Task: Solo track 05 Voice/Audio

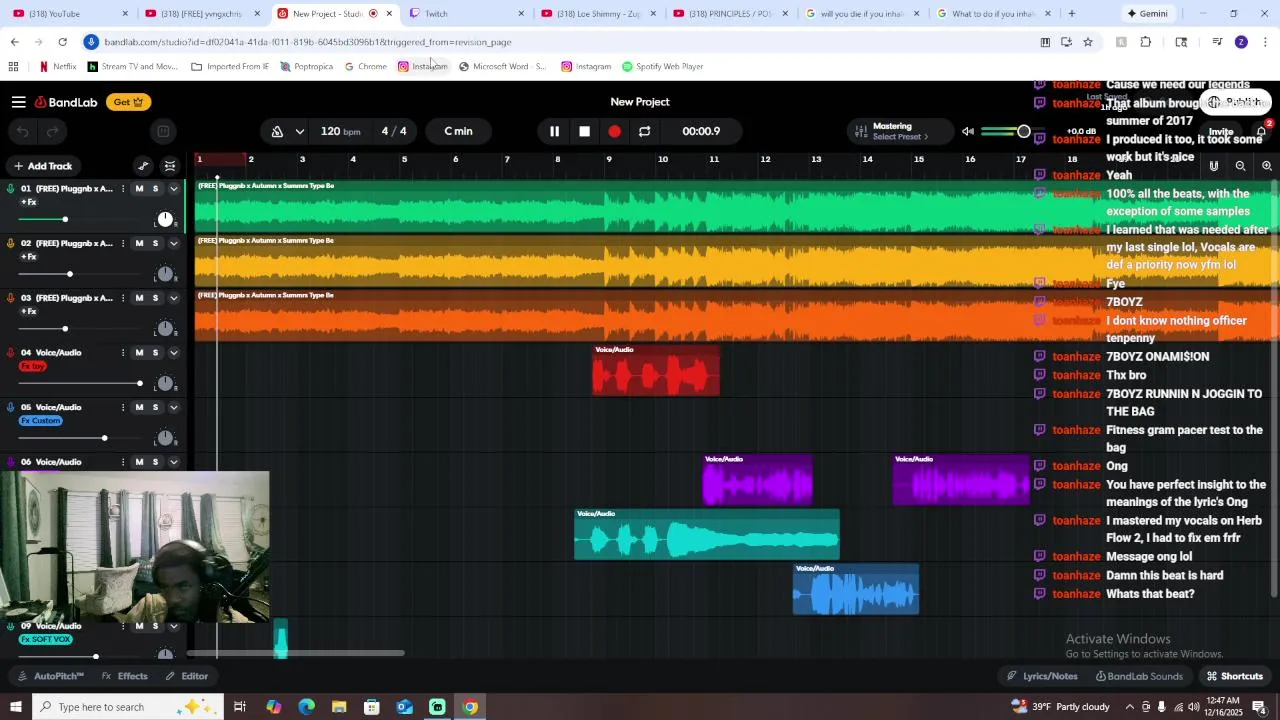Action: [x=155, y=407]
